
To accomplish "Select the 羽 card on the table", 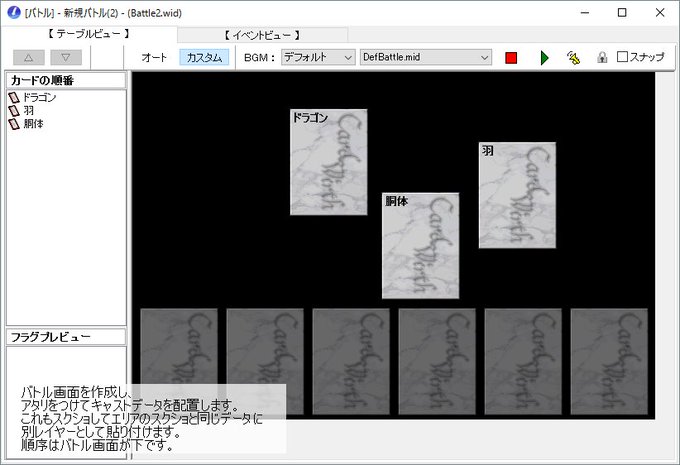I will click(x=517, y=195).
